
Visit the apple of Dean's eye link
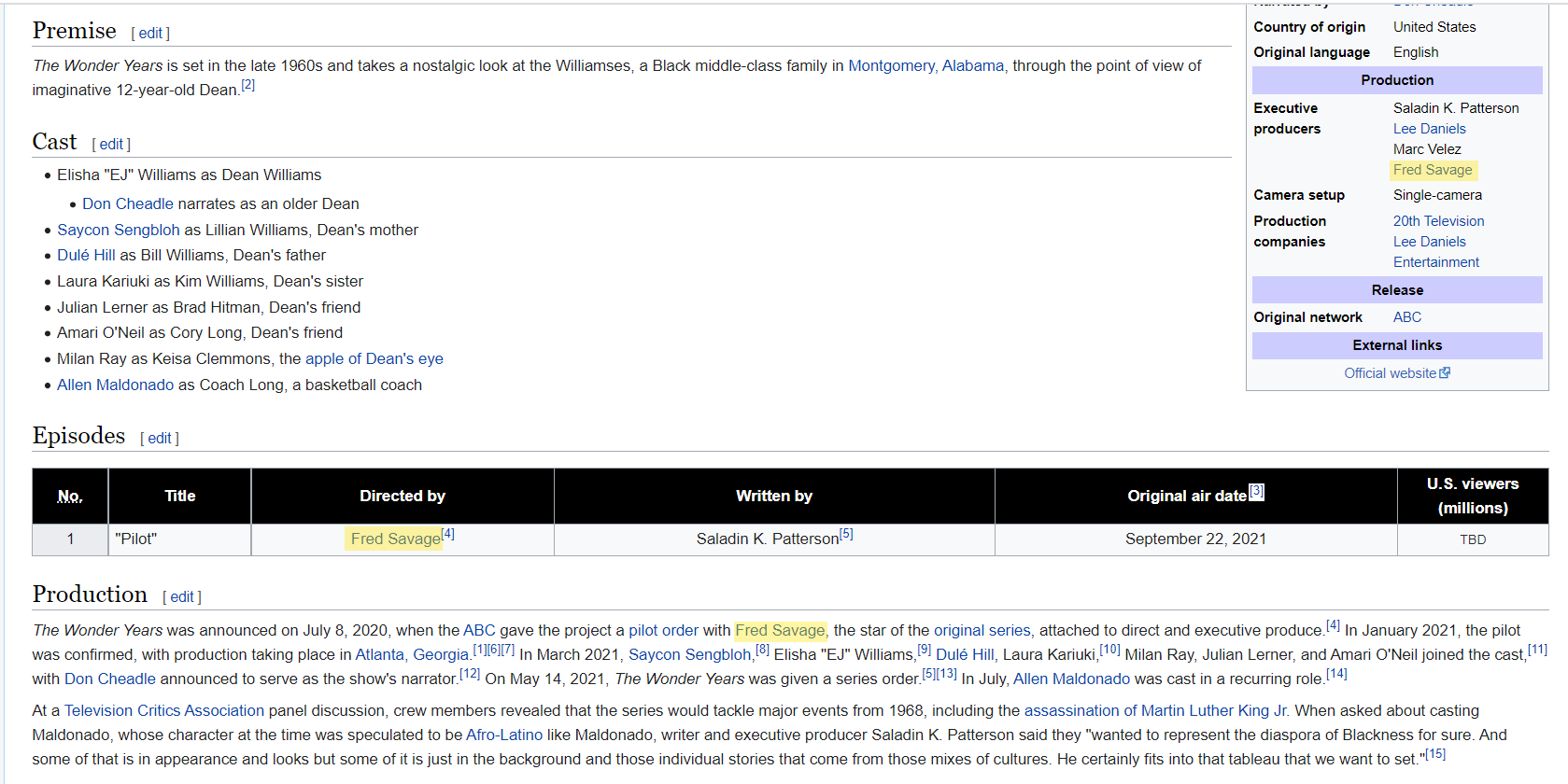[x=374, y=358]
